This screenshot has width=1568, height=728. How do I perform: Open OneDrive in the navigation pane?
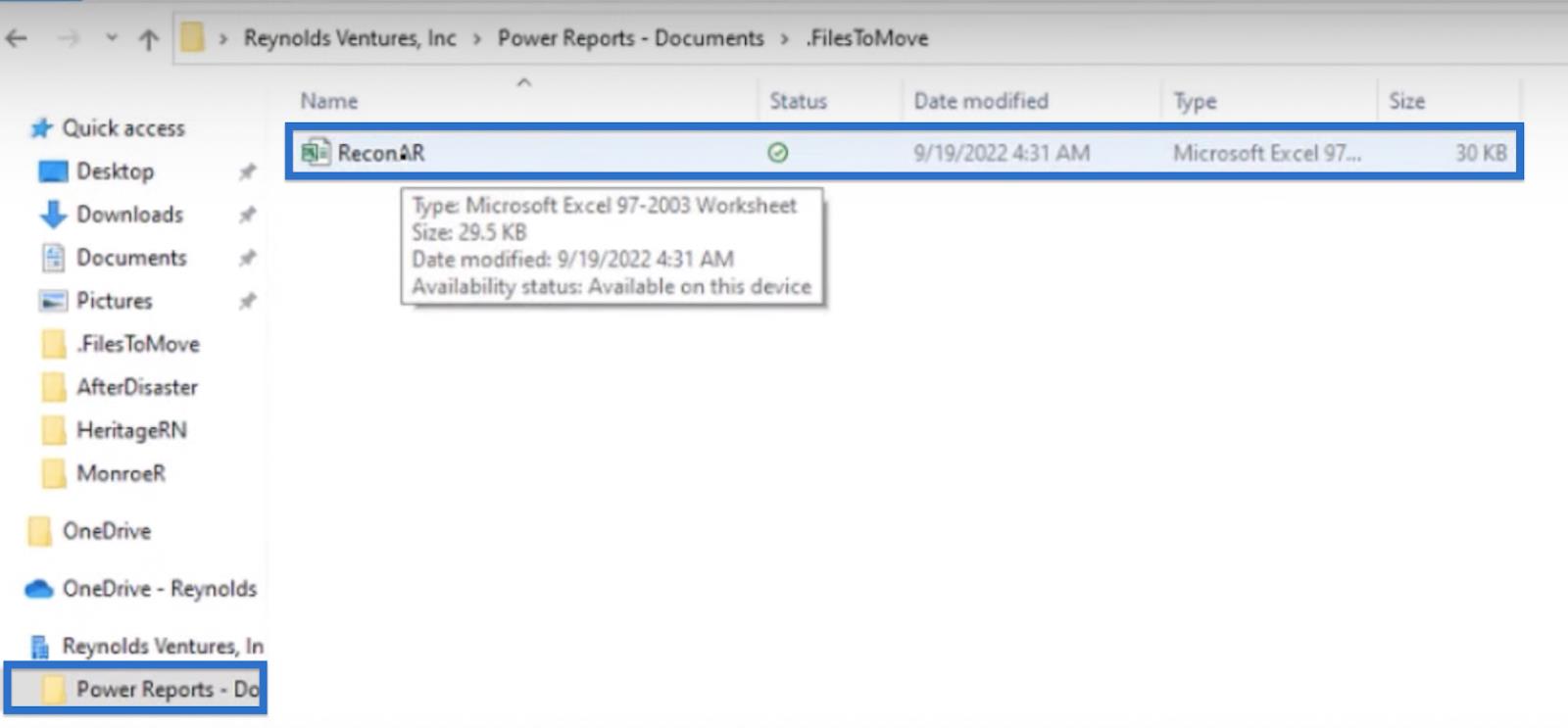pyautogui.click(x=107, y=531)
